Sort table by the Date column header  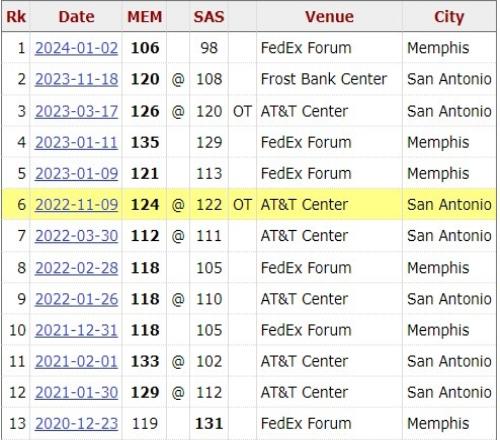76,17
